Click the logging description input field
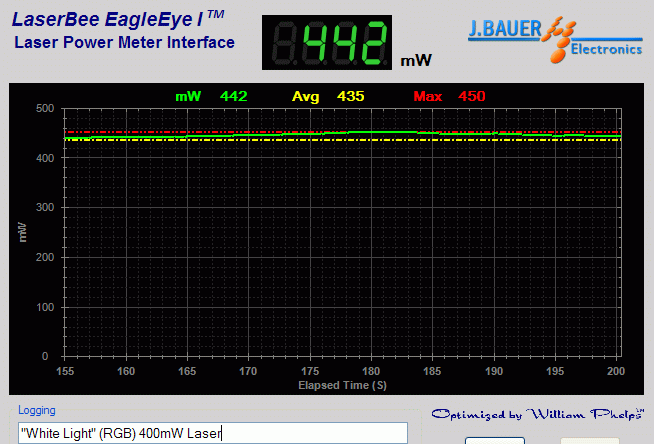This screenshot has width=654, height=444. 213,433
